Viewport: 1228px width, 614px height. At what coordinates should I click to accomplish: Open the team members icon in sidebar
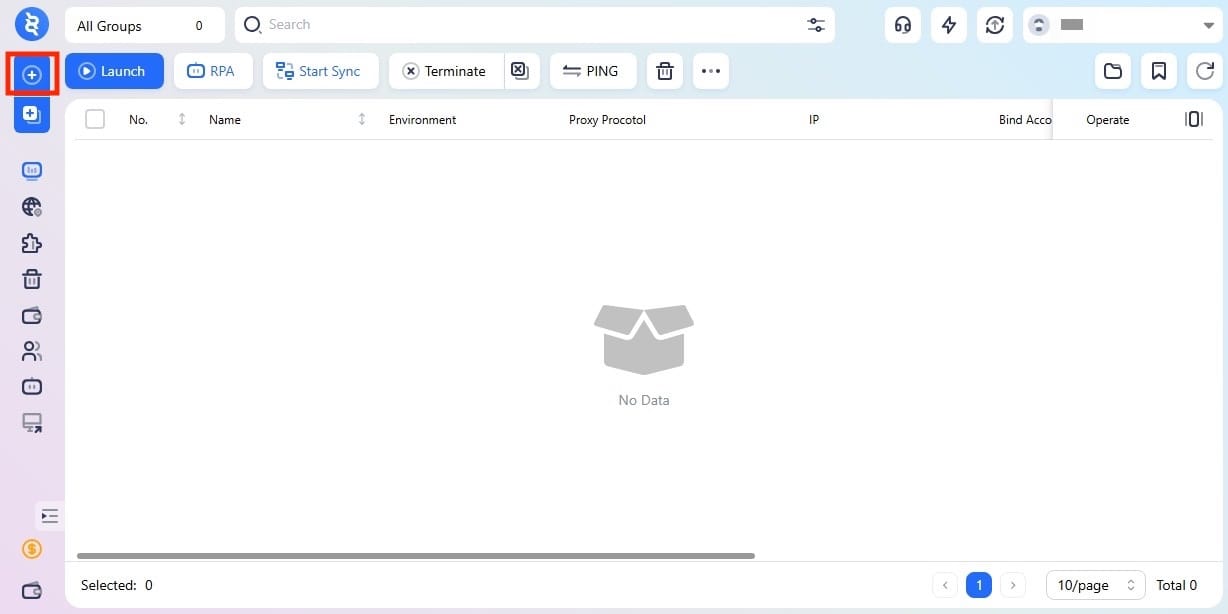[x=32, y=351]
